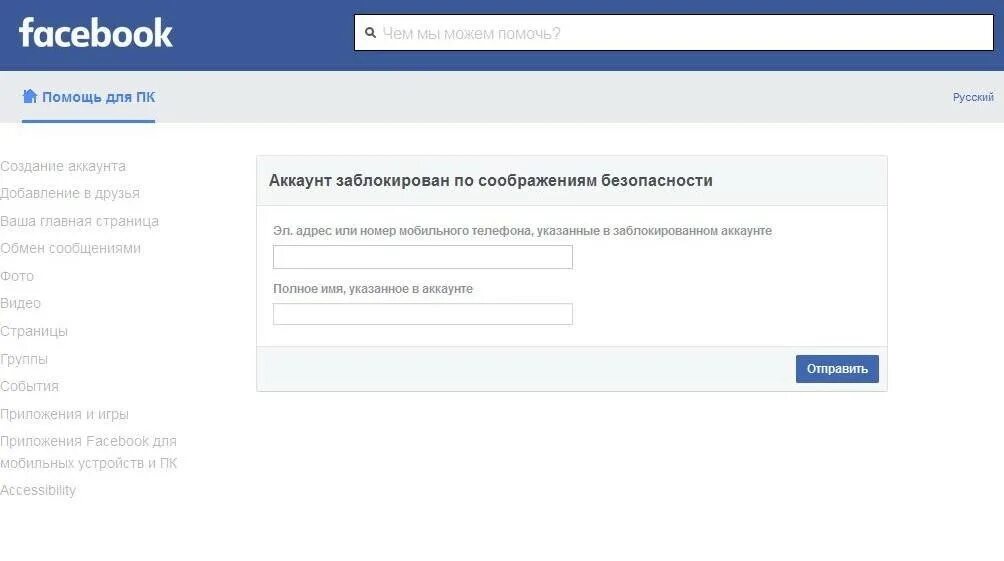Click the heading Аккаунт заблокирован по соображениям безопасности
The width and height of the screenshot is (1004, 561).
[490, 181]
